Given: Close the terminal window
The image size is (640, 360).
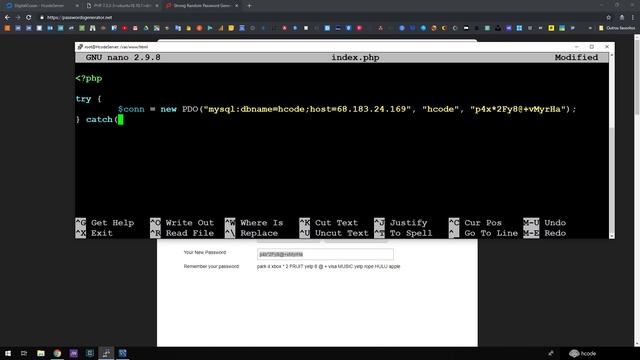Looking at the screenshot, I should [x=607, y=47].
